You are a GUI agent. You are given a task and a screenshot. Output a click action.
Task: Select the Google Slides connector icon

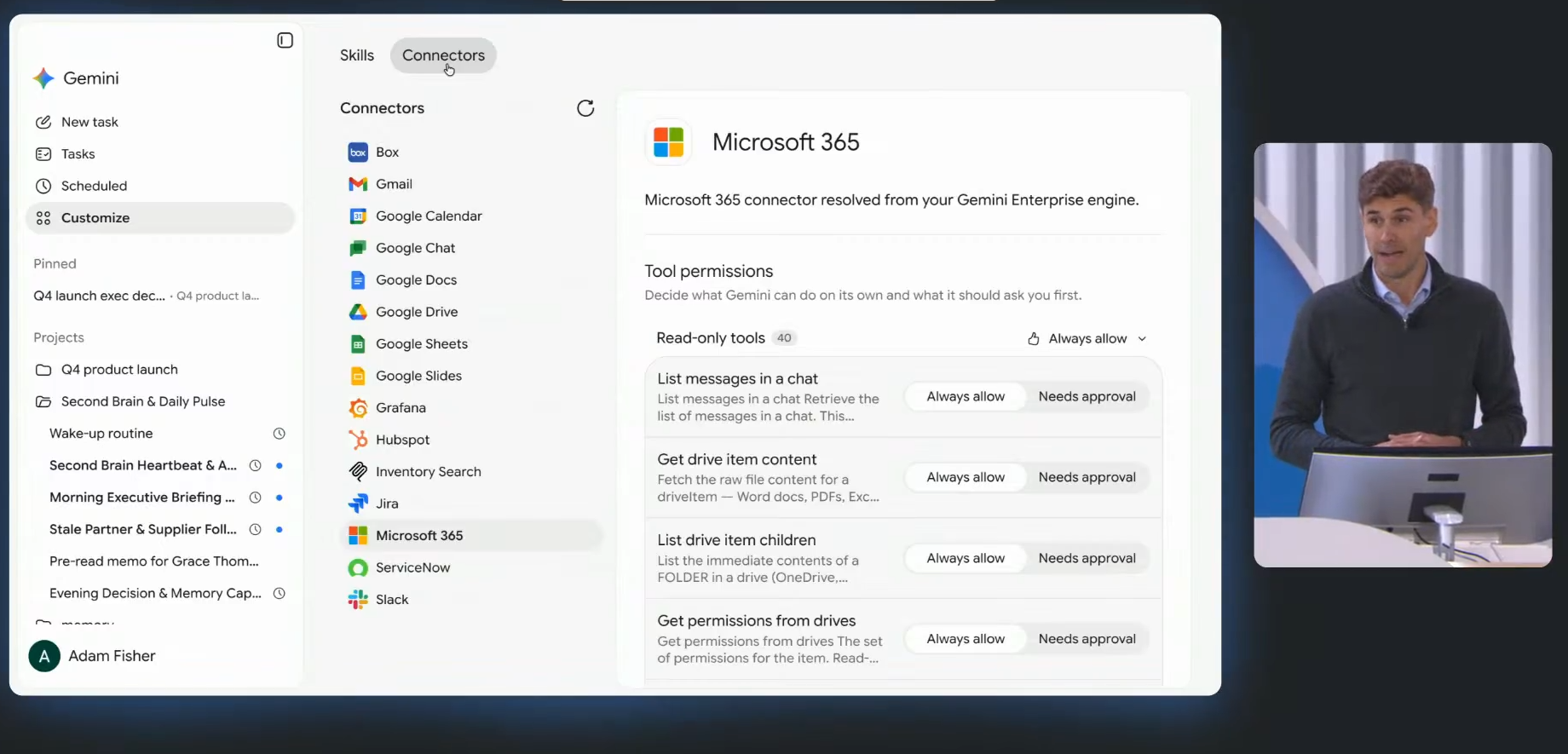click(358, 376)
